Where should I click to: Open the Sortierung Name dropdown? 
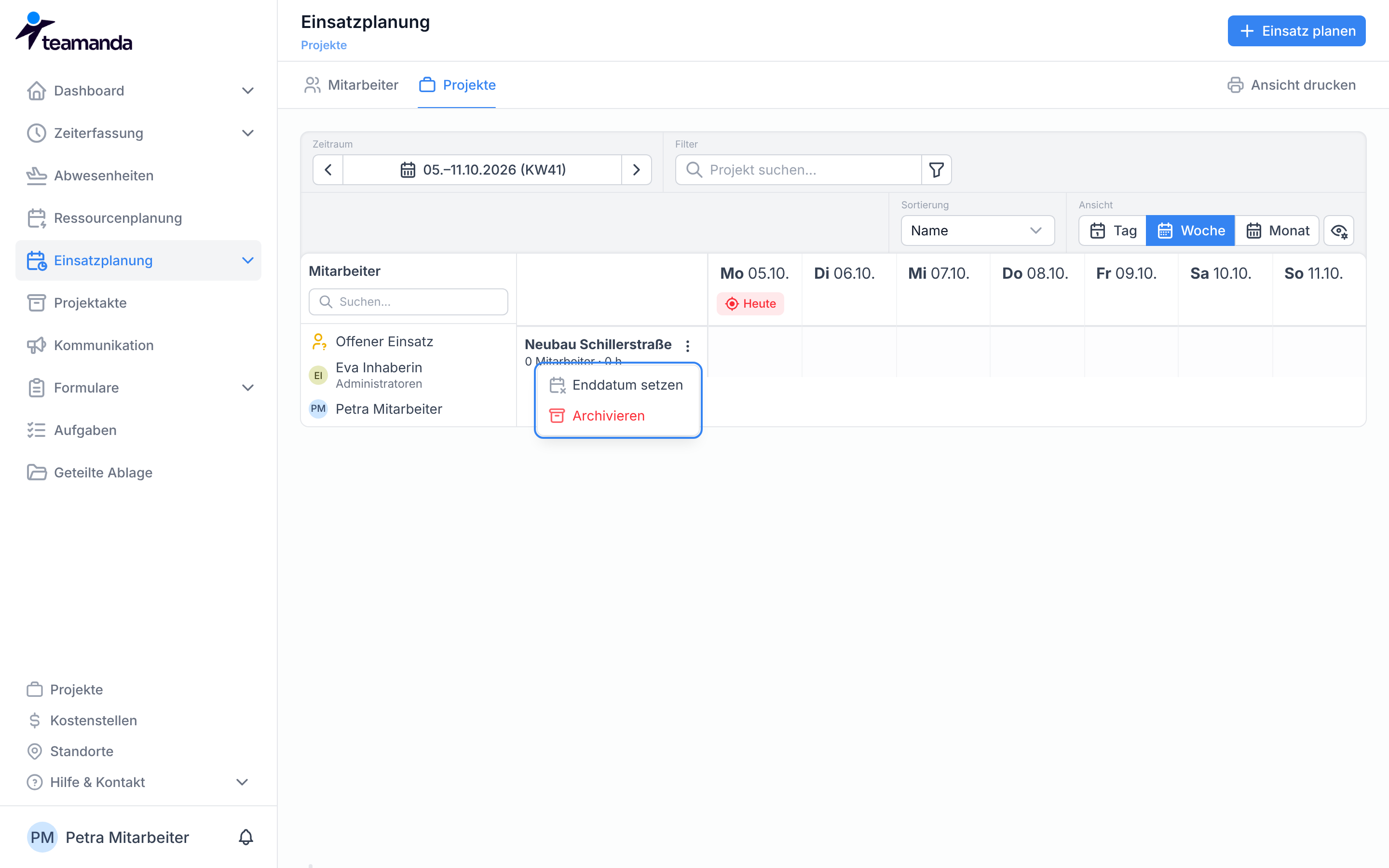coord(978,231)
